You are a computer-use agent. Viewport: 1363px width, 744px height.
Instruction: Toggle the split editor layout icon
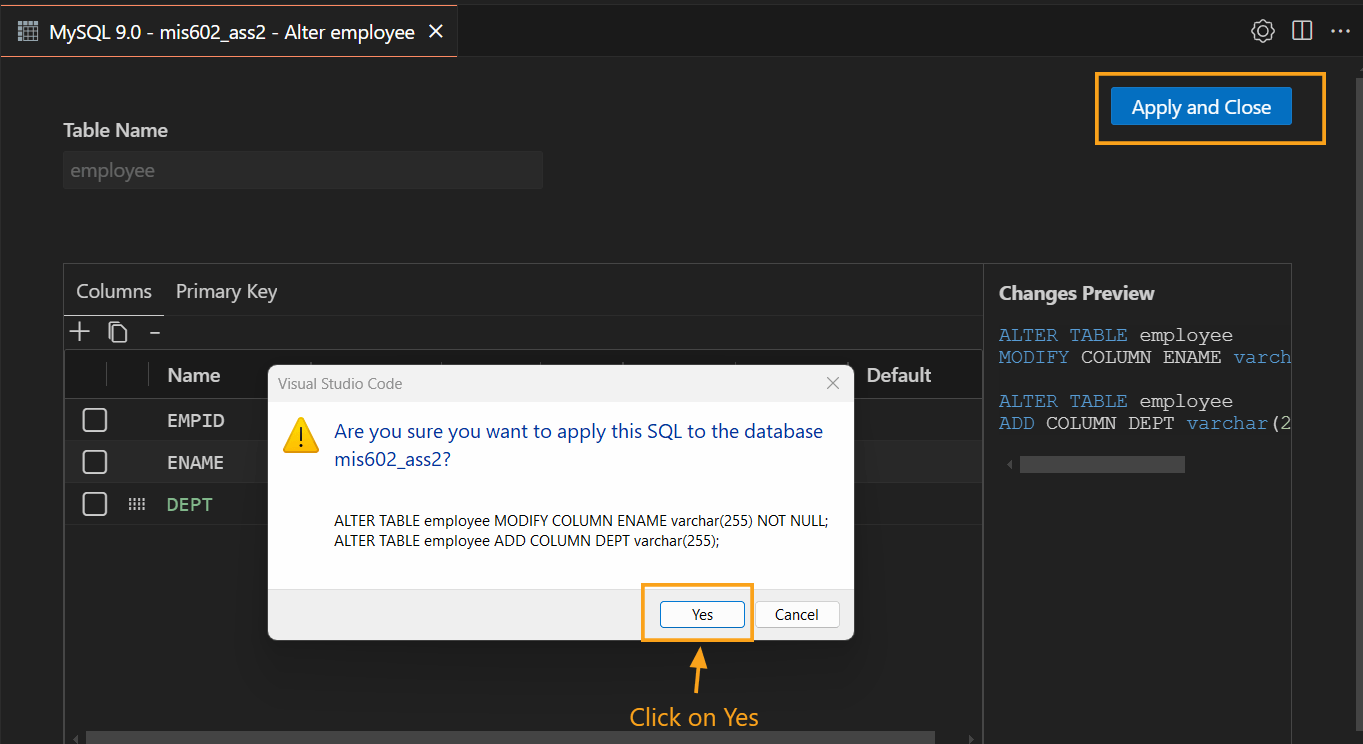click(x=1301, y=30)
